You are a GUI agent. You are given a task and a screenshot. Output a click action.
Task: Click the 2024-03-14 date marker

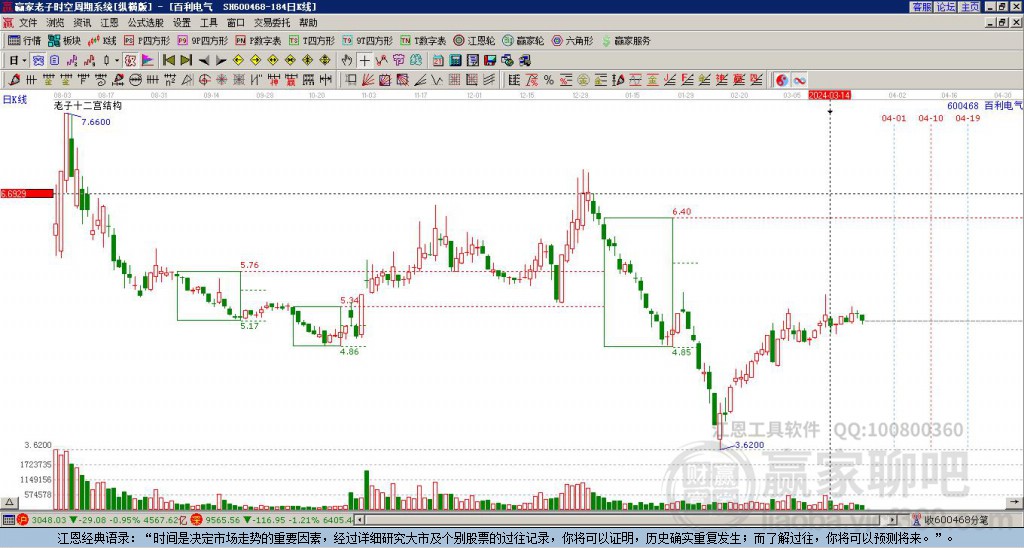[829, 95]
